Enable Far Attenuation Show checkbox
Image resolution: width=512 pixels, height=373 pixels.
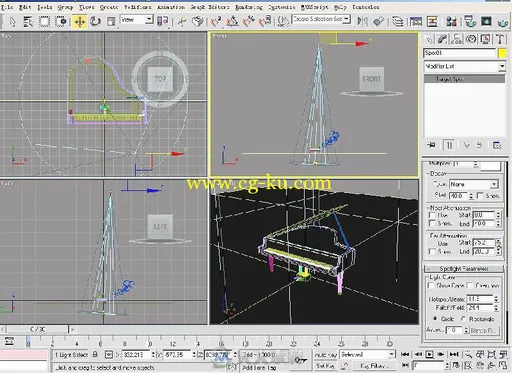[432, 251]
